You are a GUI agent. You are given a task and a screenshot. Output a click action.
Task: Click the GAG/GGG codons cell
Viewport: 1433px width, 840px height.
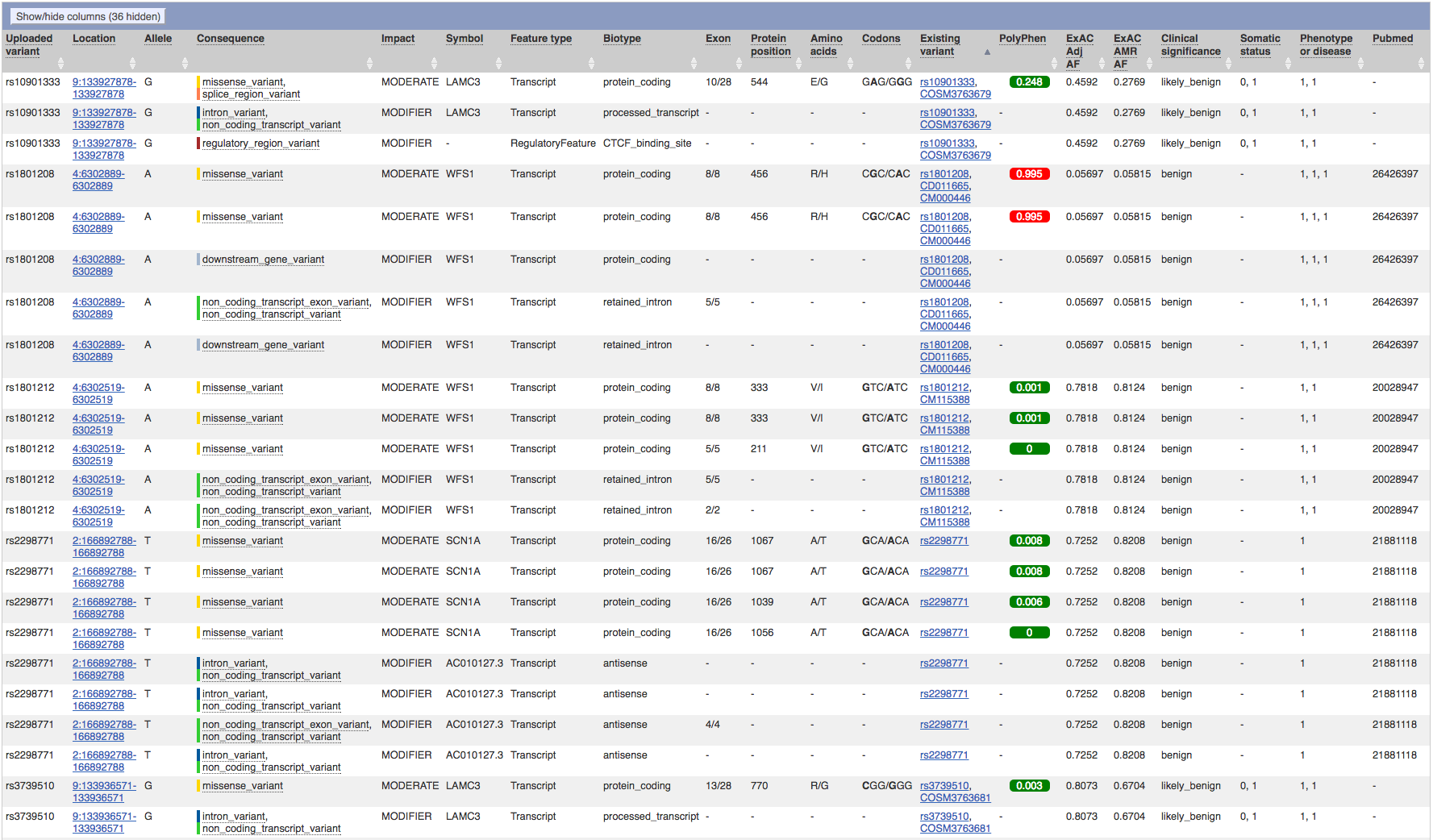pos(886,82)
